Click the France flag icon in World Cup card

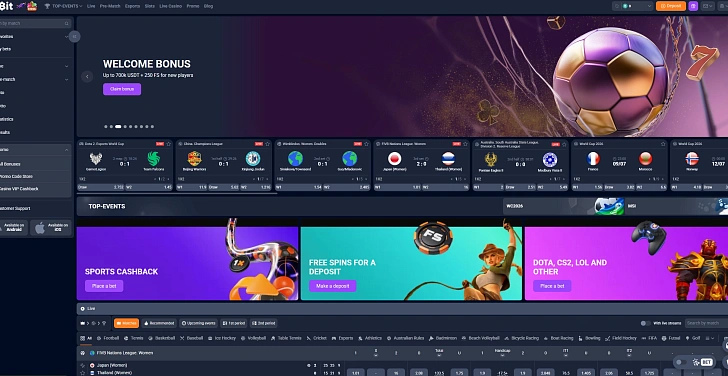tap(593, 159)
